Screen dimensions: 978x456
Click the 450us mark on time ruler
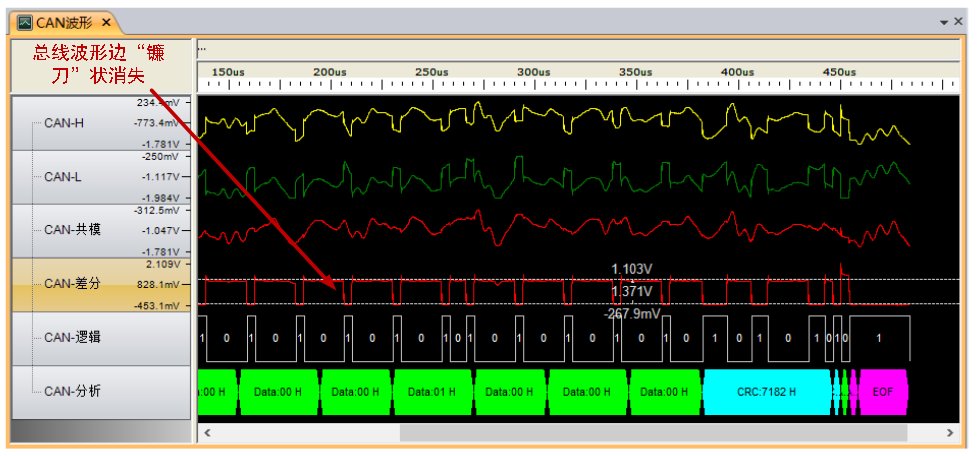(839, 73)
